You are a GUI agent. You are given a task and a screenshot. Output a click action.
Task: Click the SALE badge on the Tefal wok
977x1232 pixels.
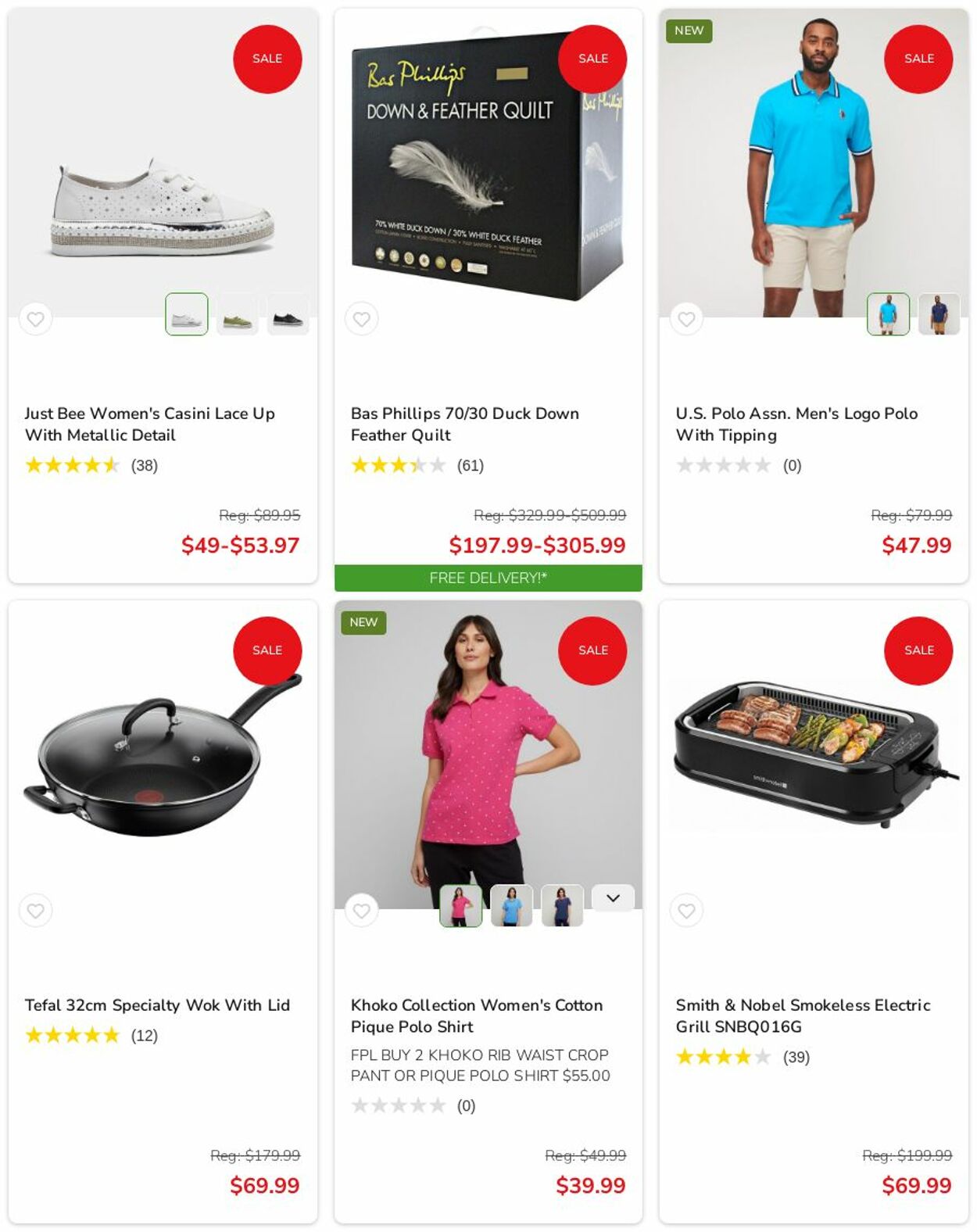[267, 650]
